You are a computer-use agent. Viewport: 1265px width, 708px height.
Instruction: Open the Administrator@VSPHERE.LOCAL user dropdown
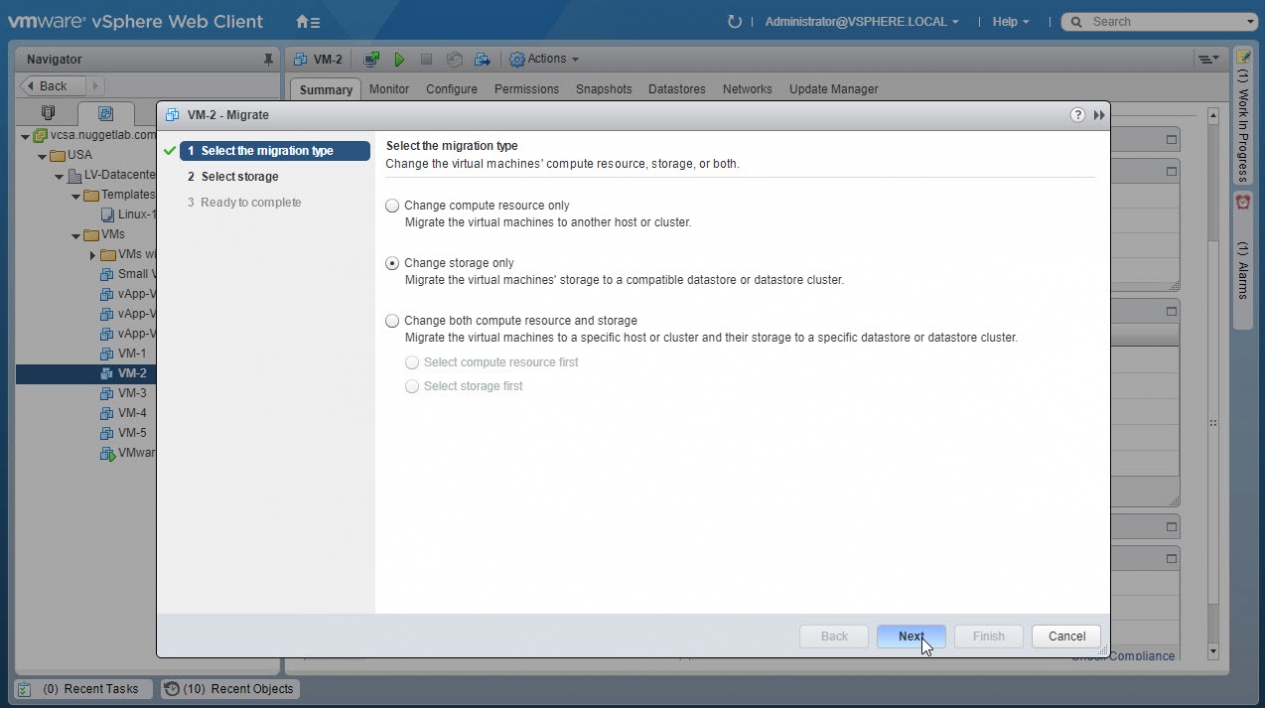tap(861, 21)
